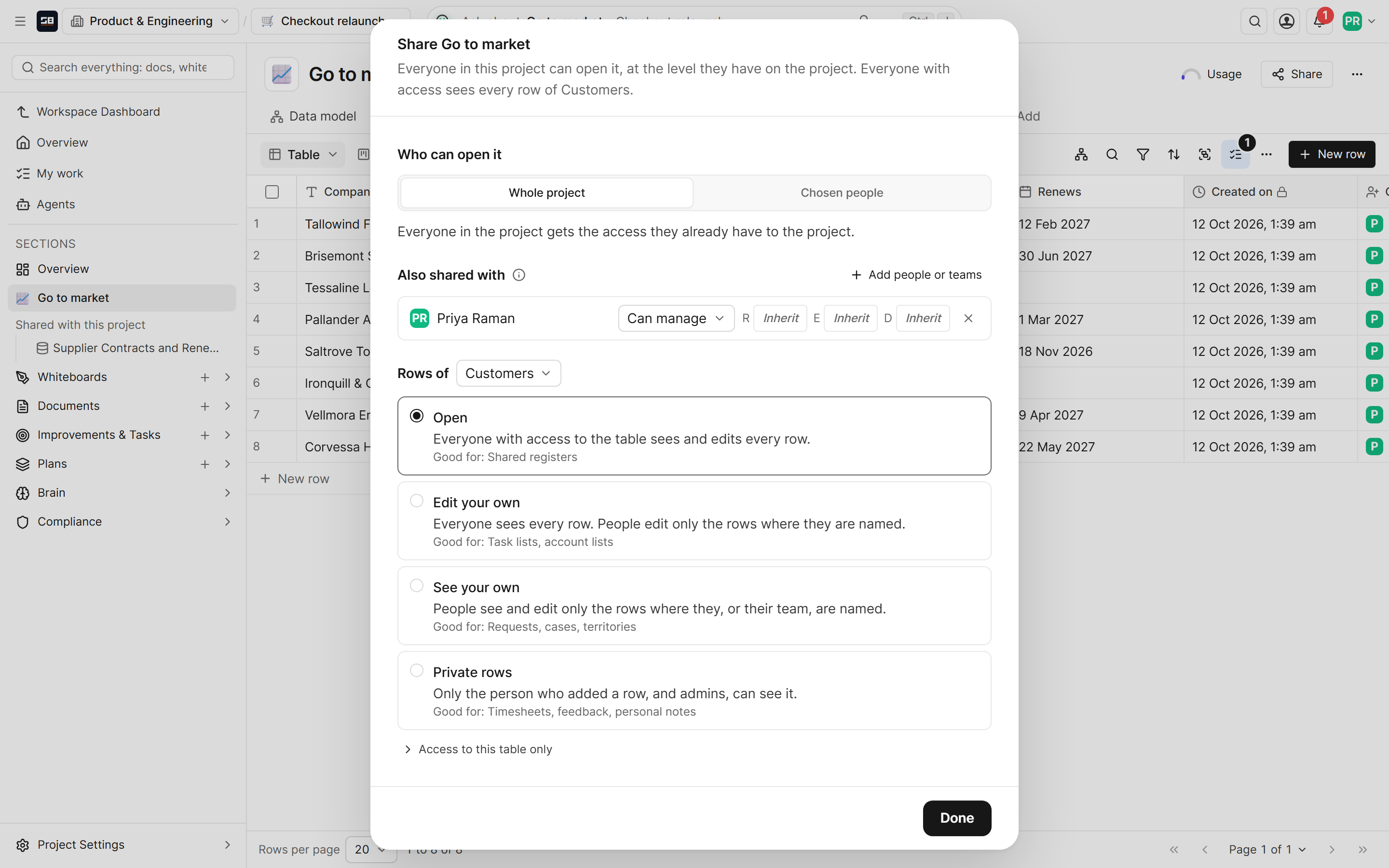Click the search everything input field

pos(123,68)
